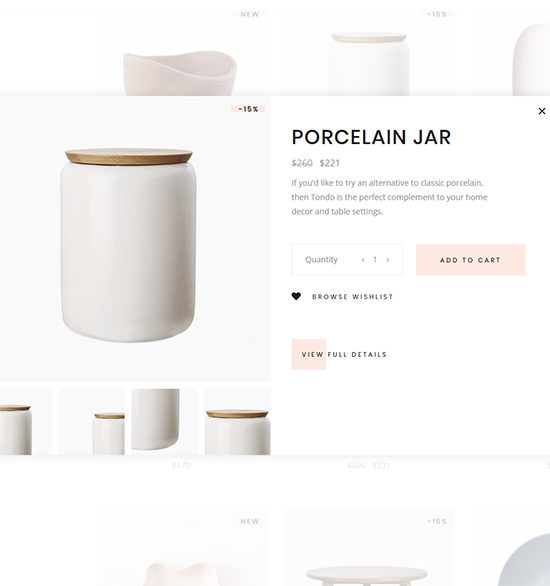Image resolution: width=550 pixels, height=586 pixels.
Task: Click the NEW badge at the top
Action: coord(250,14)
